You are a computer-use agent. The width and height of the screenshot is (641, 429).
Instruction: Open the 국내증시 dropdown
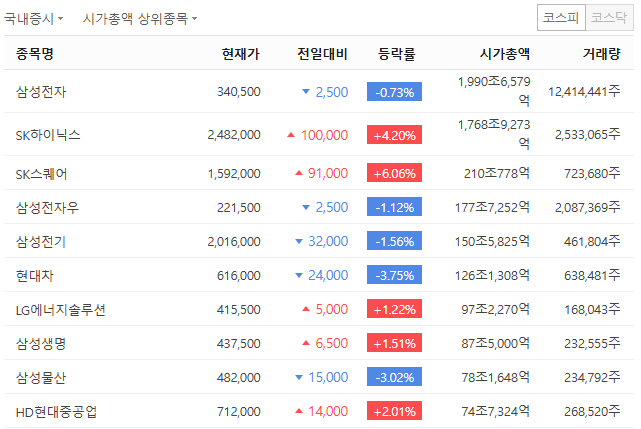(34, 18)
